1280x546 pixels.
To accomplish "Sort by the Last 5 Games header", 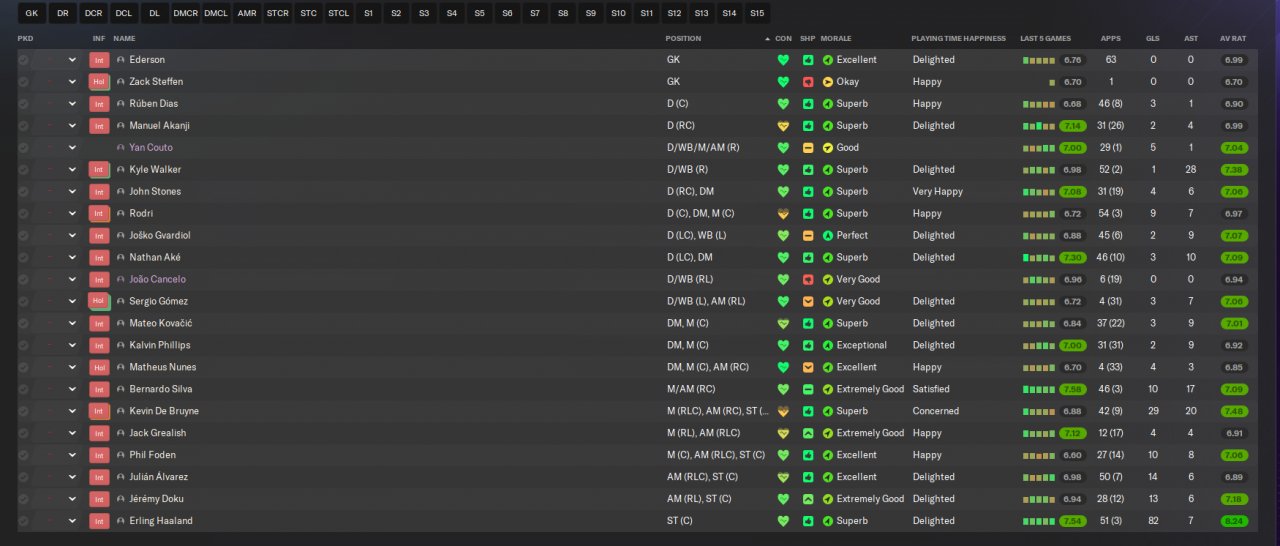I will point(1043,39).
